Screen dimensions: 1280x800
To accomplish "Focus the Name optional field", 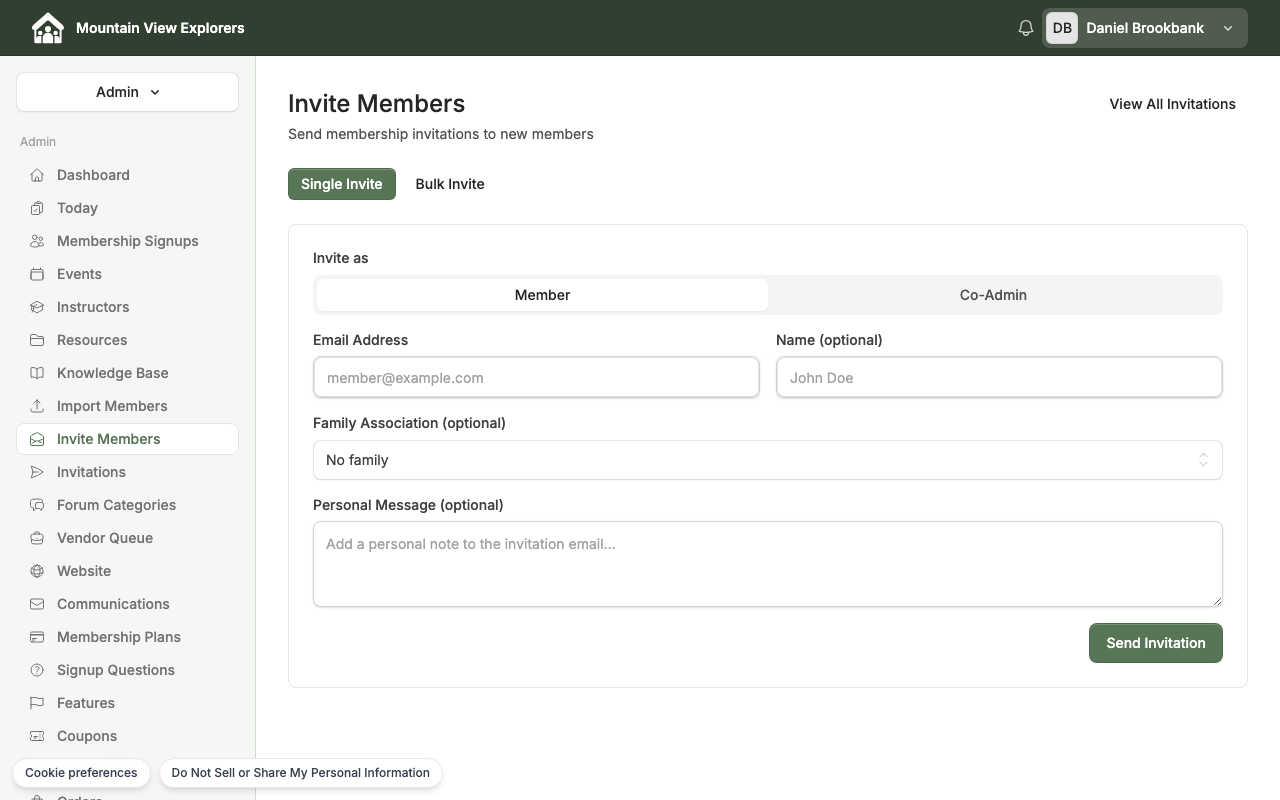I will (x=999, y=377).
